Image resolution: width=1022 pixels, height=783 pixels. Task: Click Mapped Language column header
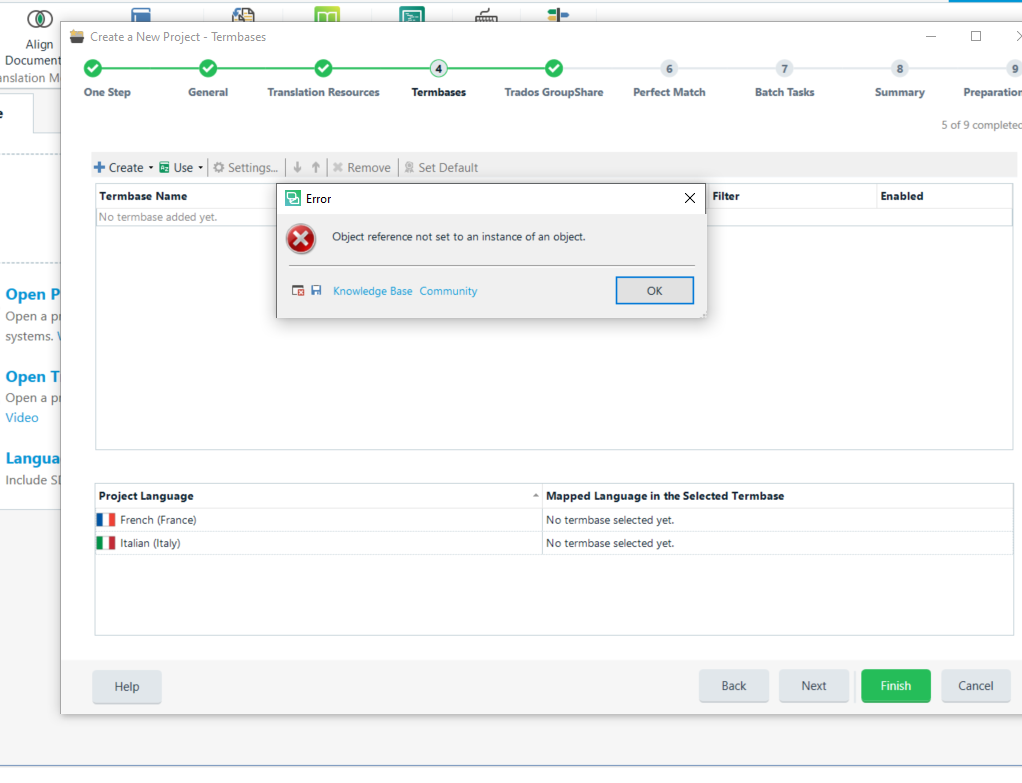[777, 496]
